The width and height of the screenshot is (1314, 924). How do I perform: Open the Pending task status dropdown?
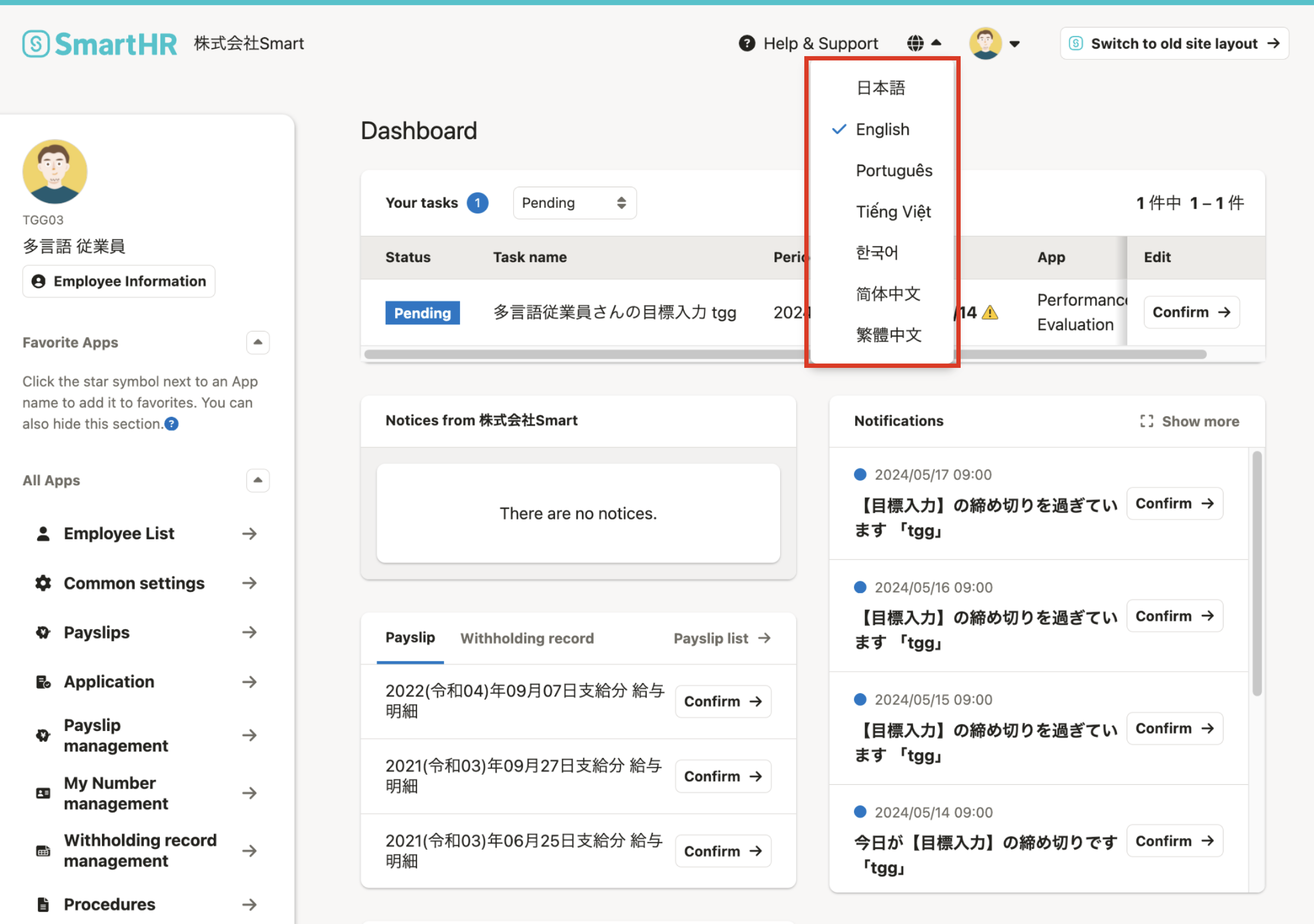(574, 203)
